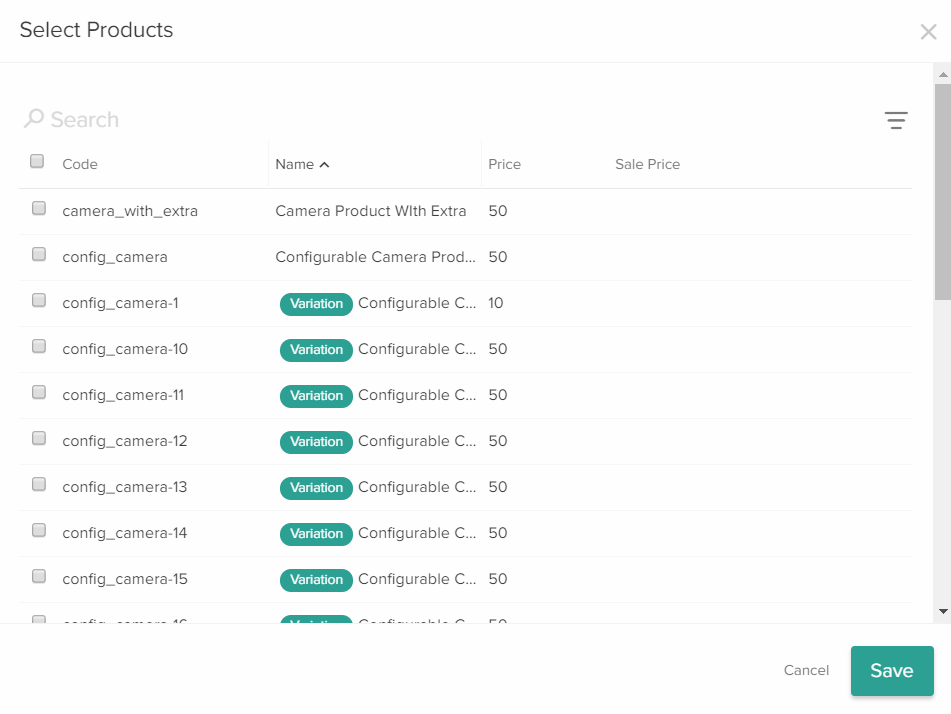Click the sort arrow next to Name
The height and width of the screenshot is (714, 951).
coord(324,164)
